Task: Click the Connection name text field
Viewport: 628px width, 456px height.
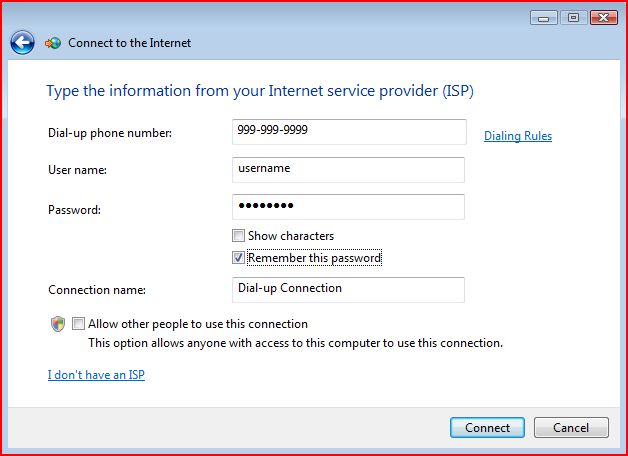Action: (348, 289)
